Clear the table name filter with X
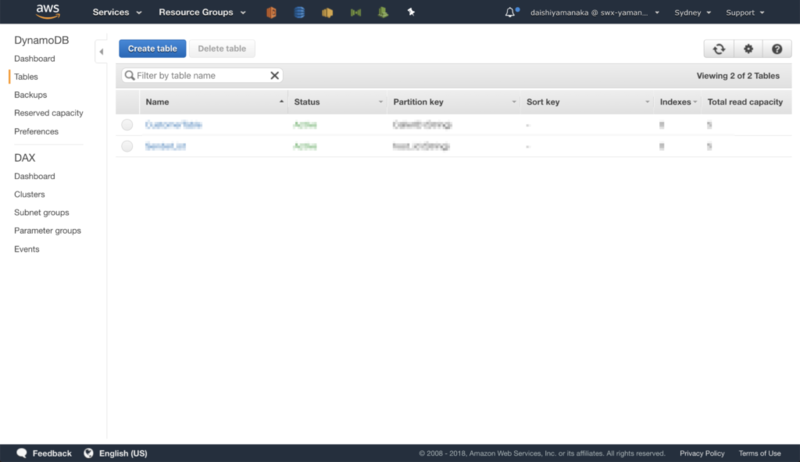This screenshot has height=462, width=800. click(x=274, y=75)
